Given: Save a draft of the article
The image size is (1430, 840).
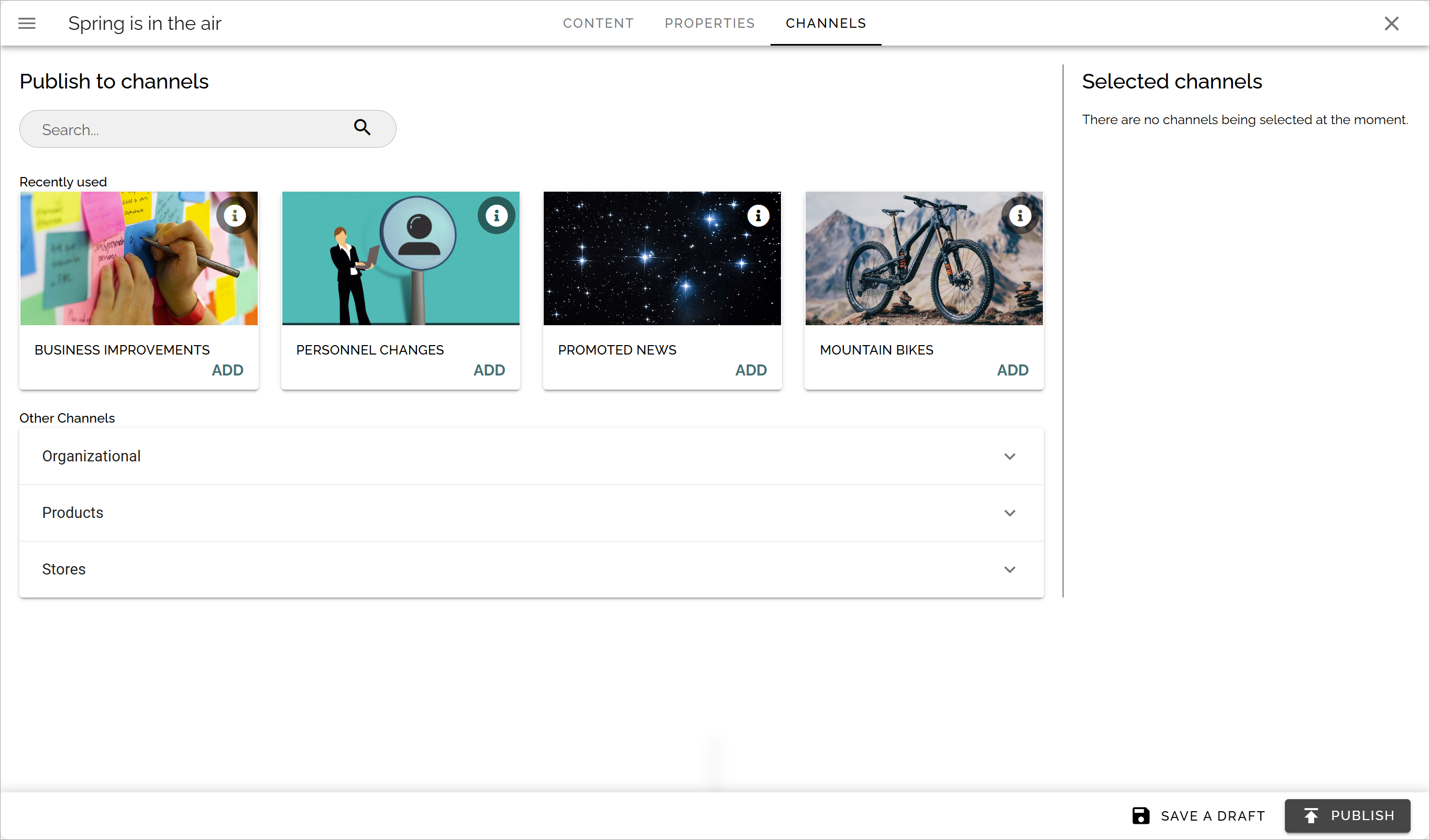Looking at the screenshot, I should [x=1198, y=815].
